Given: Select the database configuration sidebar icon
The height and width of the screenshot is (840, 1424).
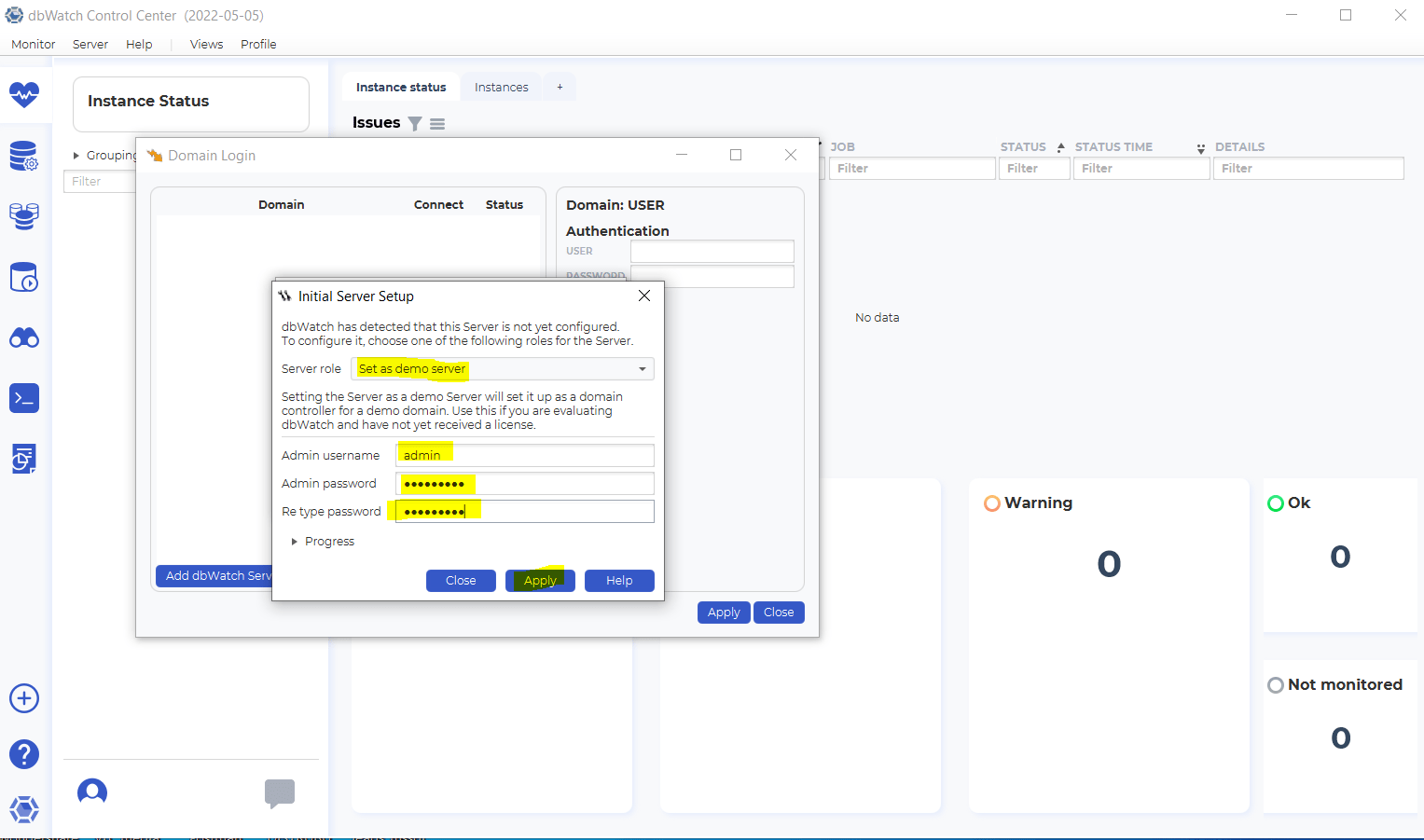Looking at the screenshot, I should [24, 156].
